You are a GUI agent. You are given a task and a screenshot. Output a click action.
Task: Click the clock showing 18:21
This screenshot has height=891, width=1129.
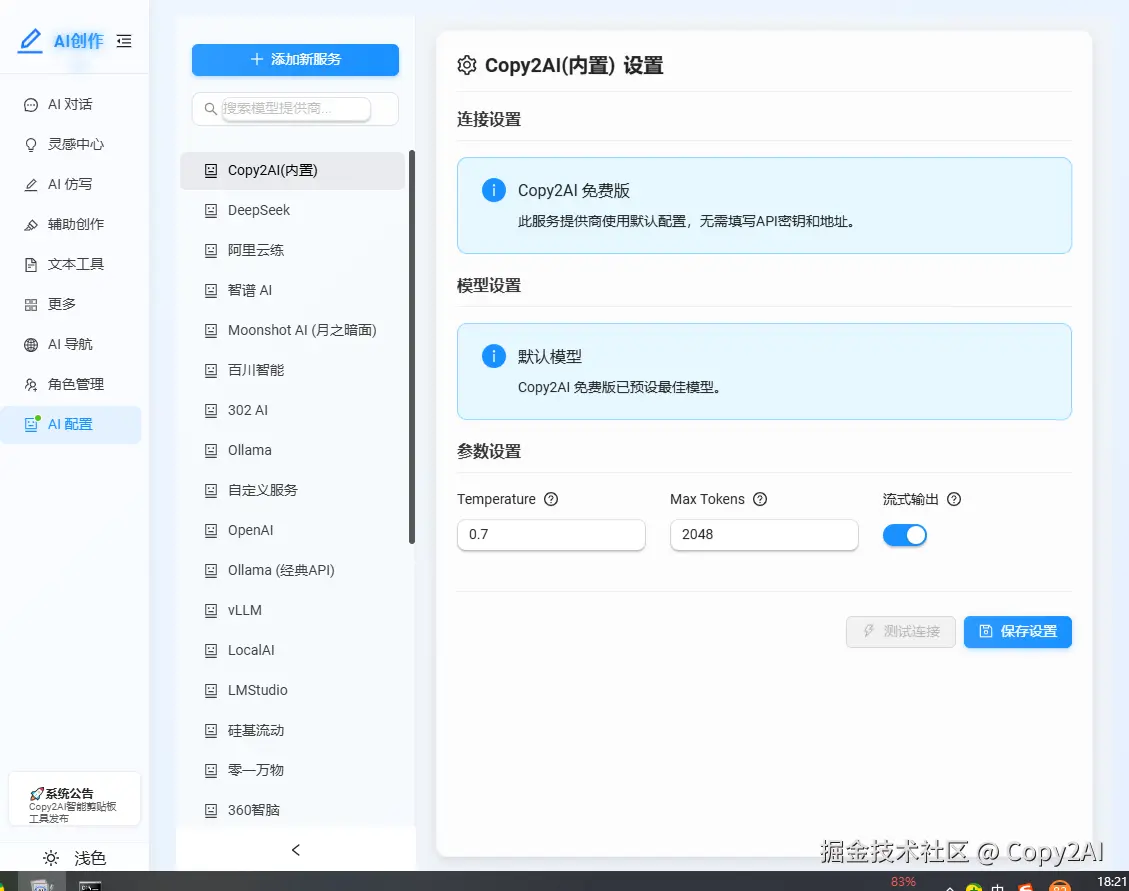[1112, 882]
